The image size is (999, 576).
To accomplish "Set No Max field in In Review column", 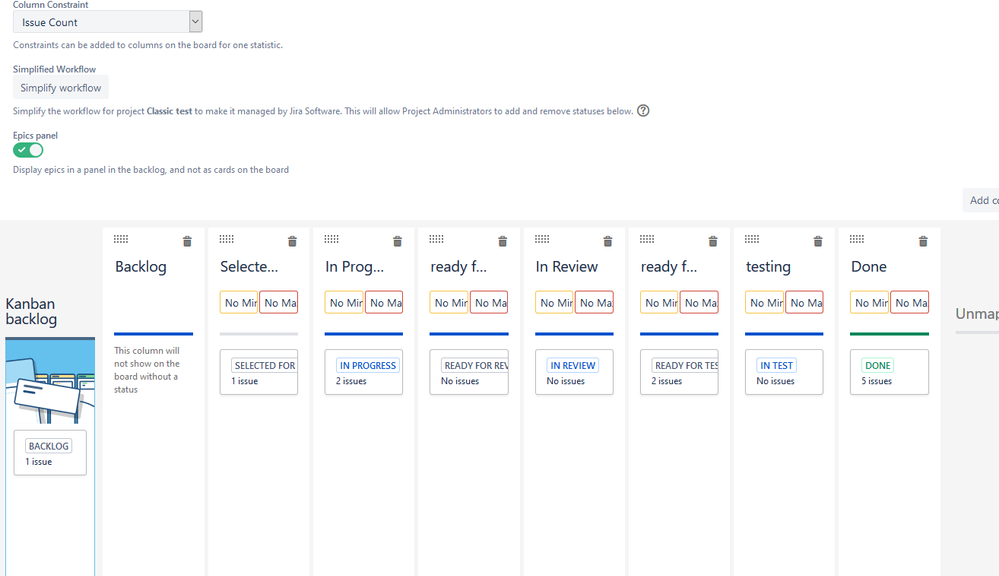I will 594,303.
